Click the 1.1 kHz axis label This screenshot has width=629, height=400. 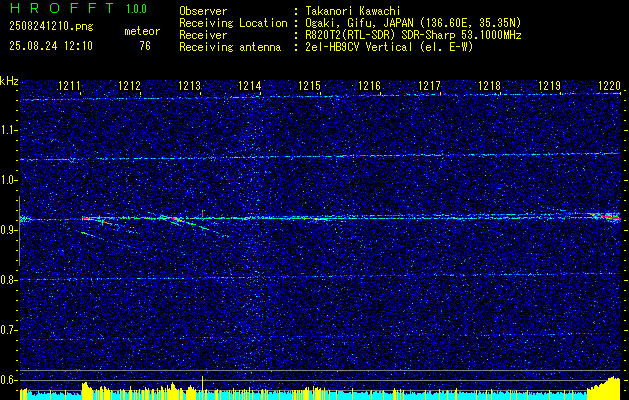pos(7,130)
